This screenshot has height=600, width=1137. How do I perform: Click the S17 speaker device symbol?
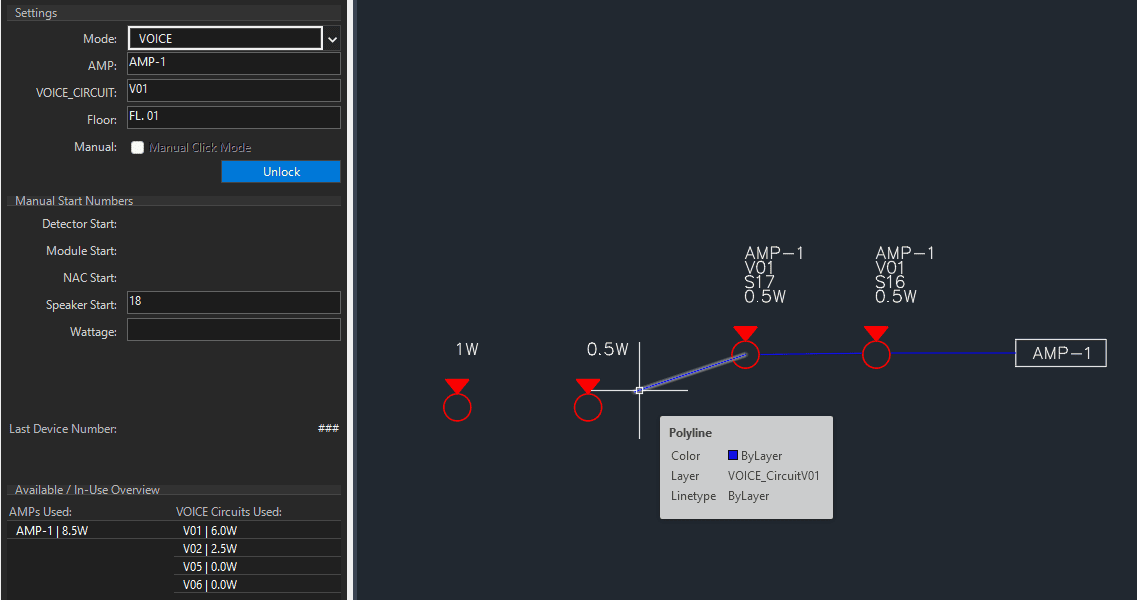click(745, 353)
